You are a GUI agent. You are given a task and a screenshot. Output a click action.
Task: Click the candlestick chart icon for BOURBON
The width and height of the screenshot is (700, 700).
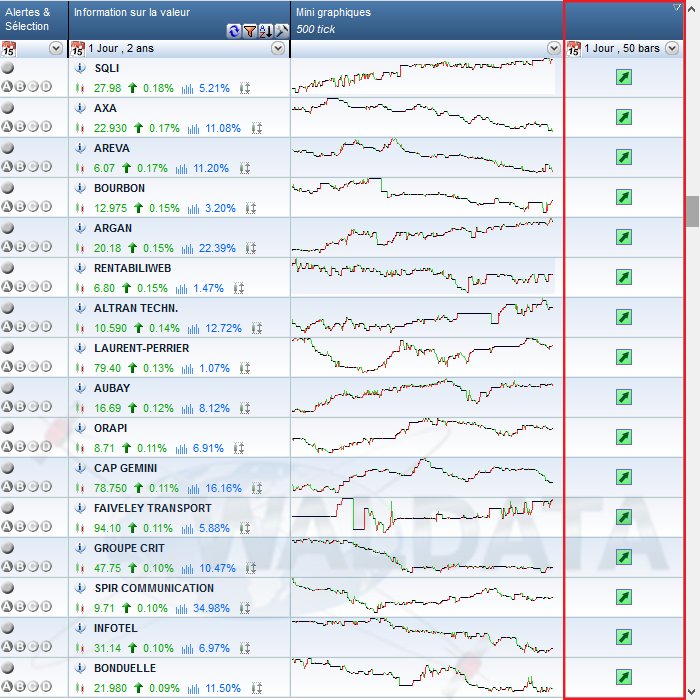tap(80, 208)
